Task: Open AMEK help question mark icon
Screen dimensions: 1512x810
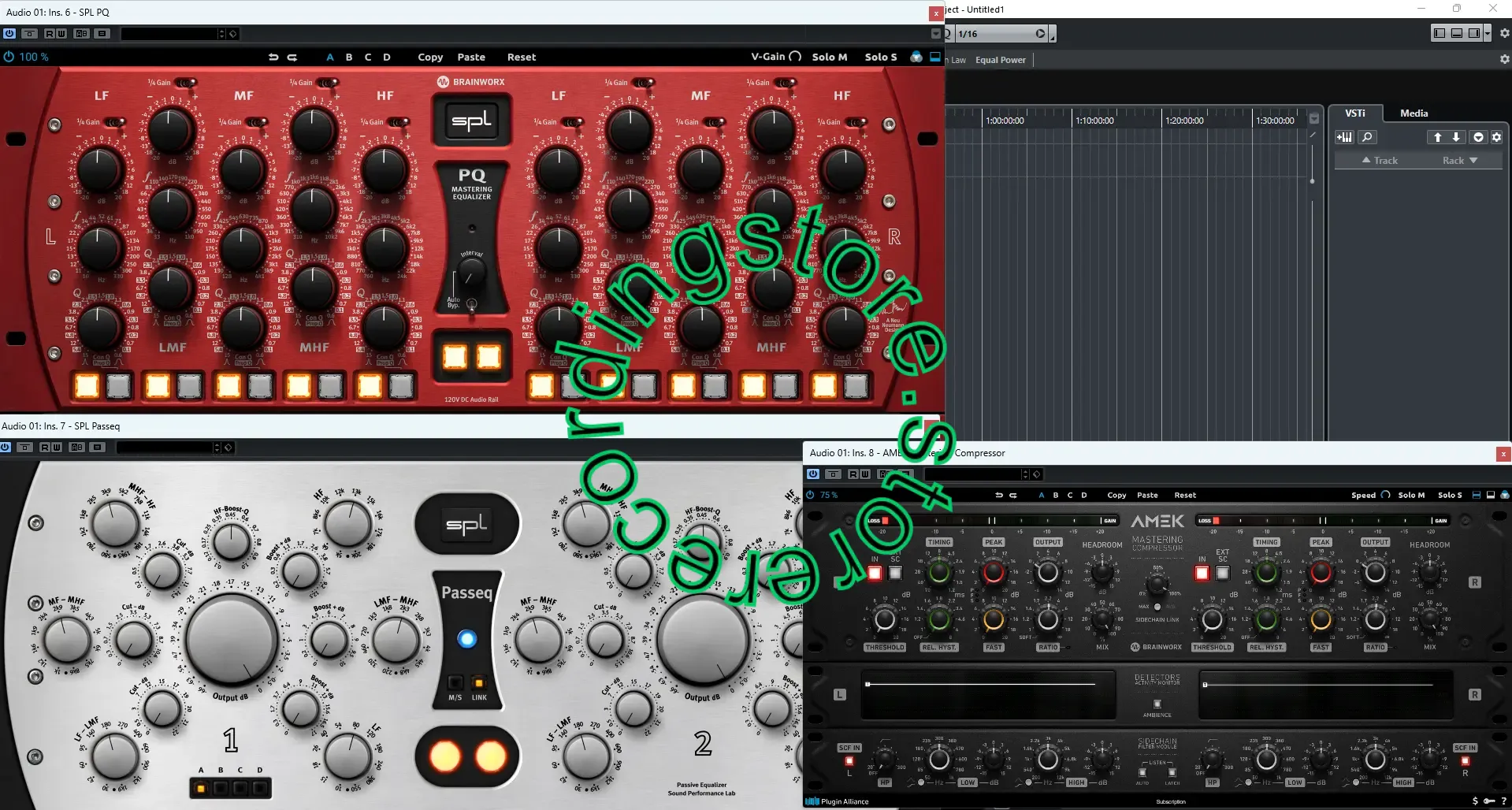Action: tap(1504, 801)
